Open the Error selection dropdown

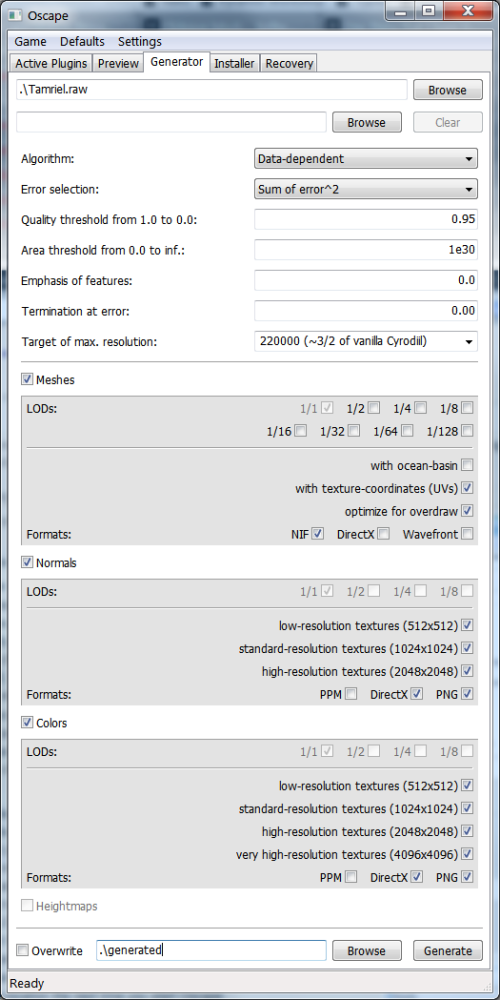pos(365,189)
